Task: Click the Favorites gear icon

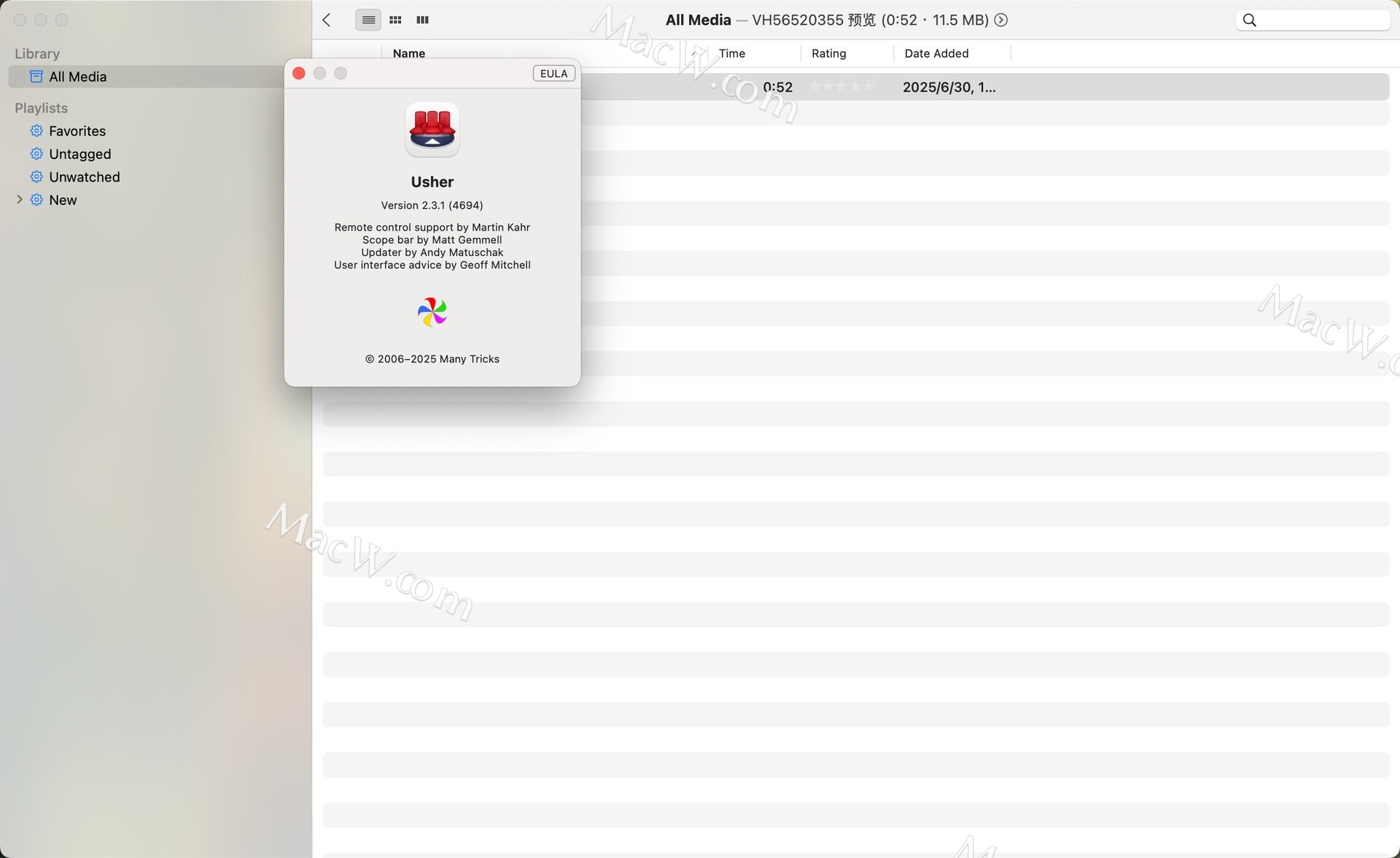Action: point(36,131)
